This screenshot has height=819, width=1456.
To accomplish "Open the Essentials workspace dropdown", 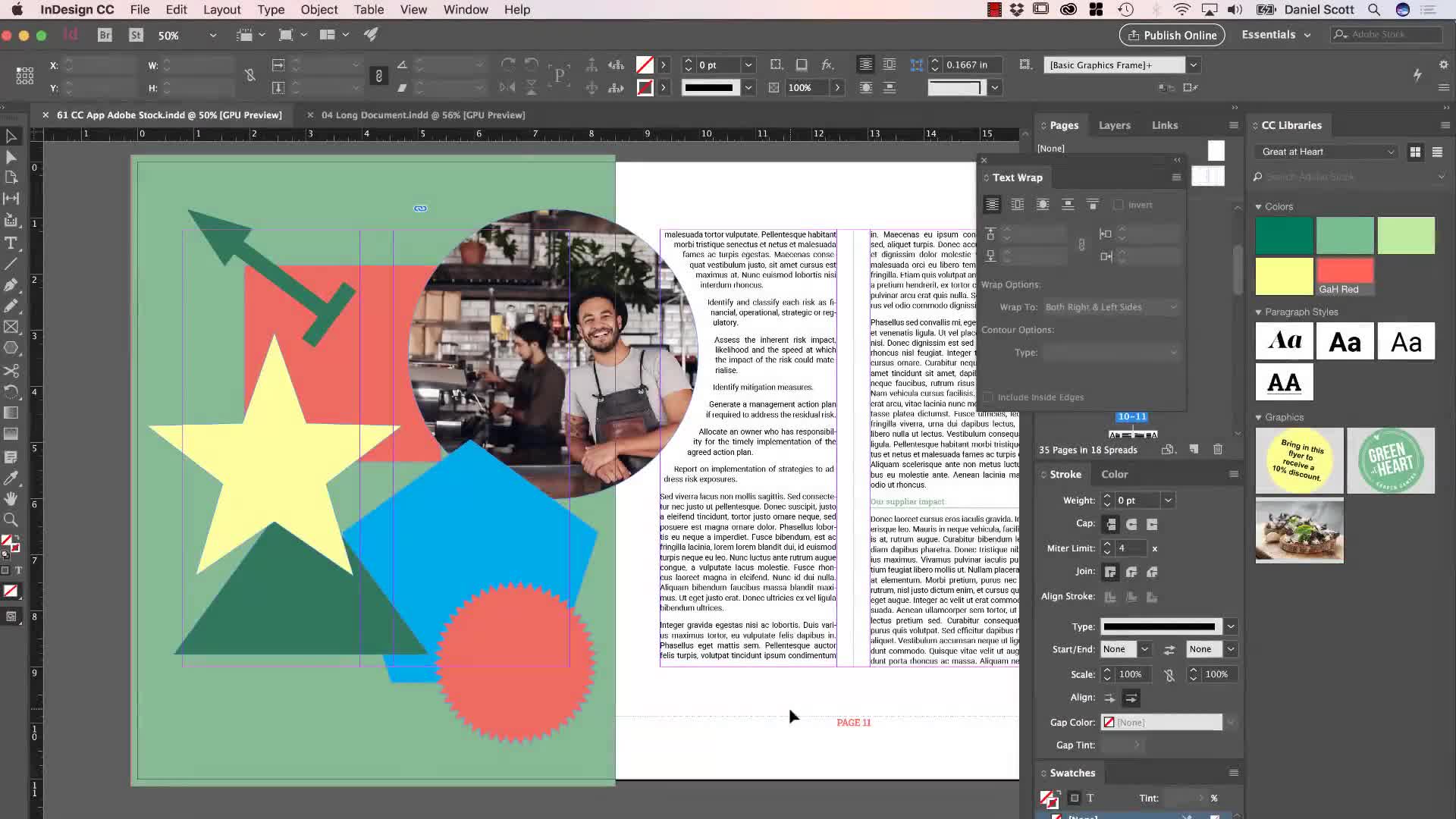I will tap(1276, 35).
